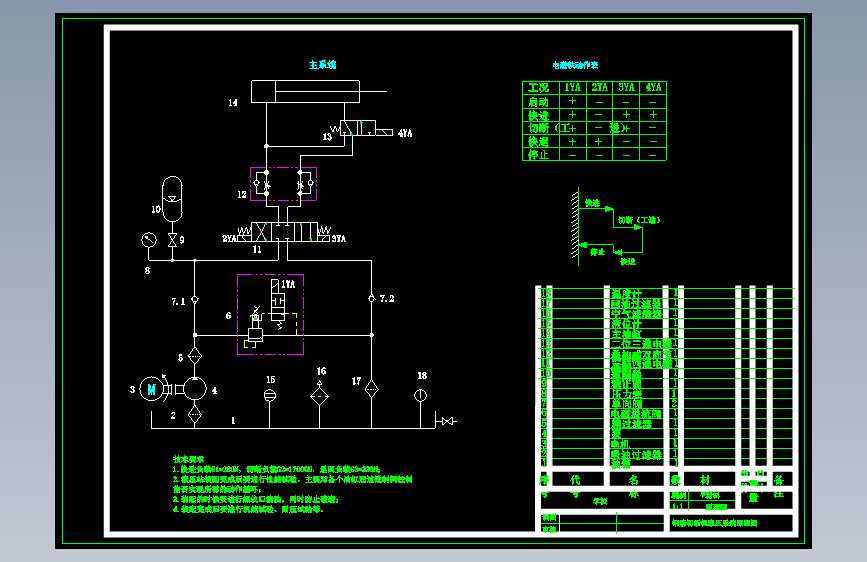Click the 电磁铁动作表 table title
The height and width of the screenshot is (562, 867).
click(575, 65)
